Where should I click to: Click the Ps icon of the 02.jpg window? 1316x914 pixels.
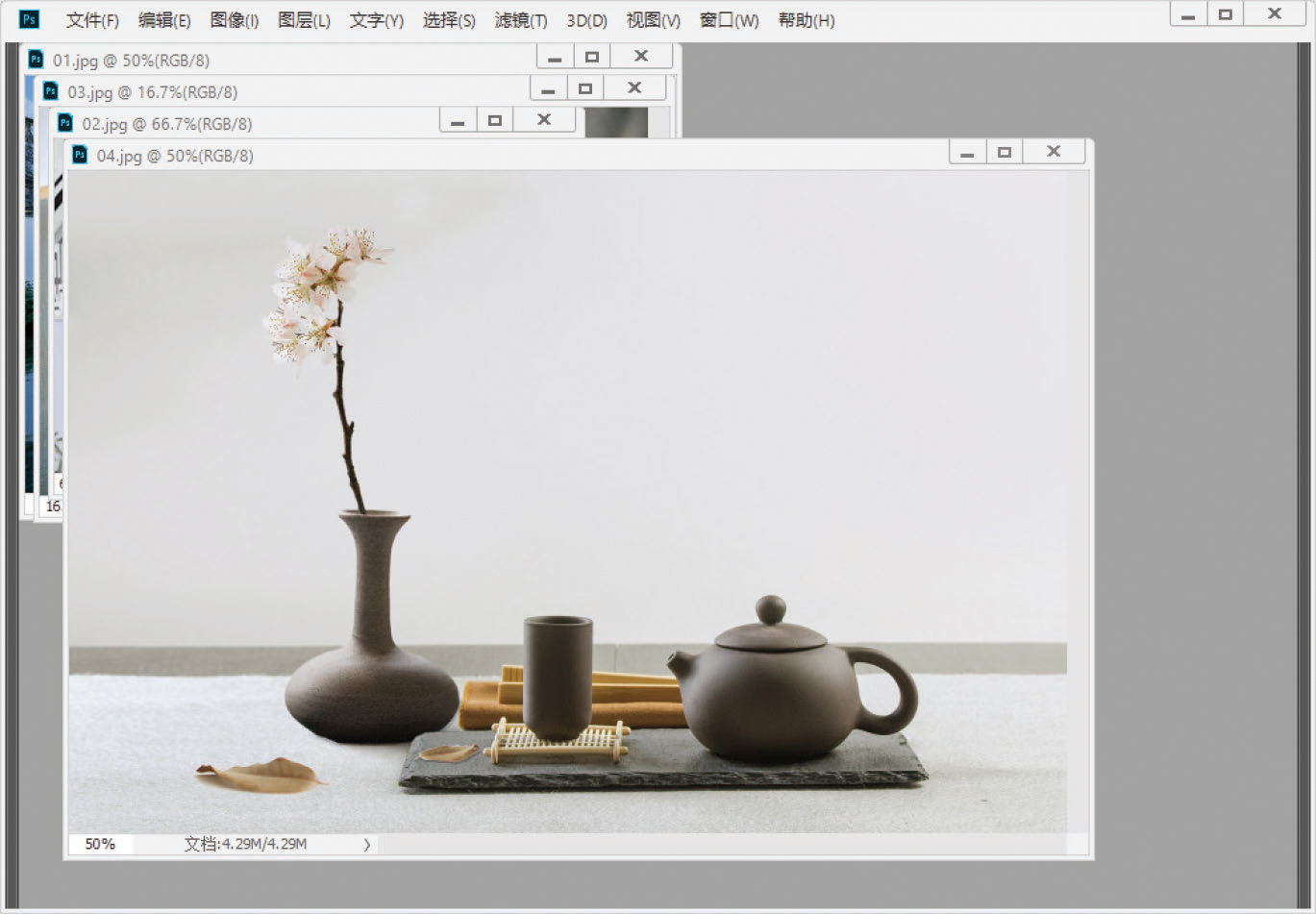65,123
